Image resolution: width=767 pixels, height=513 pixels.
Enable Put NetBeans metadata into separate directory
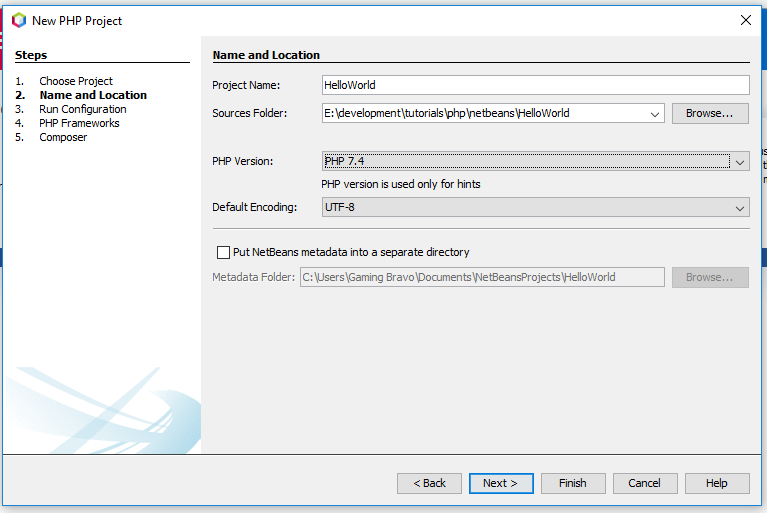point(223,252)
